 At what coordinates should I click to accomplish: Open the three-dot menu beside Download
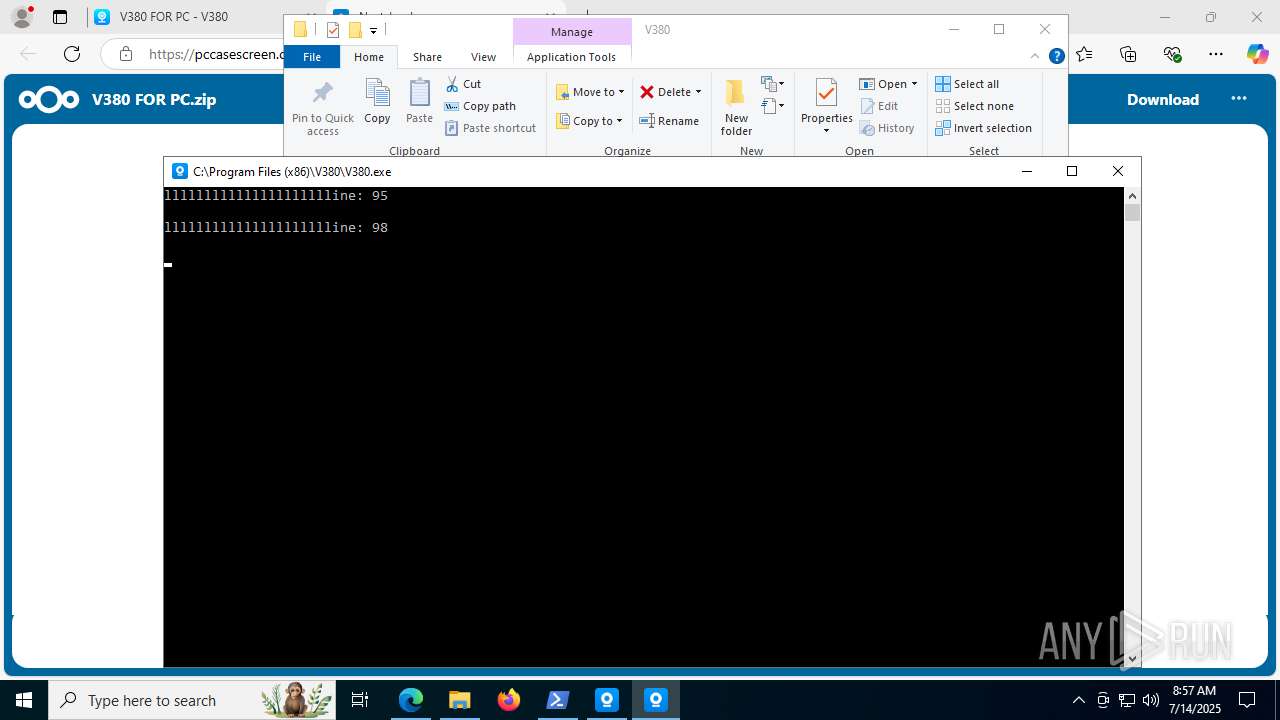point(1239,98)
